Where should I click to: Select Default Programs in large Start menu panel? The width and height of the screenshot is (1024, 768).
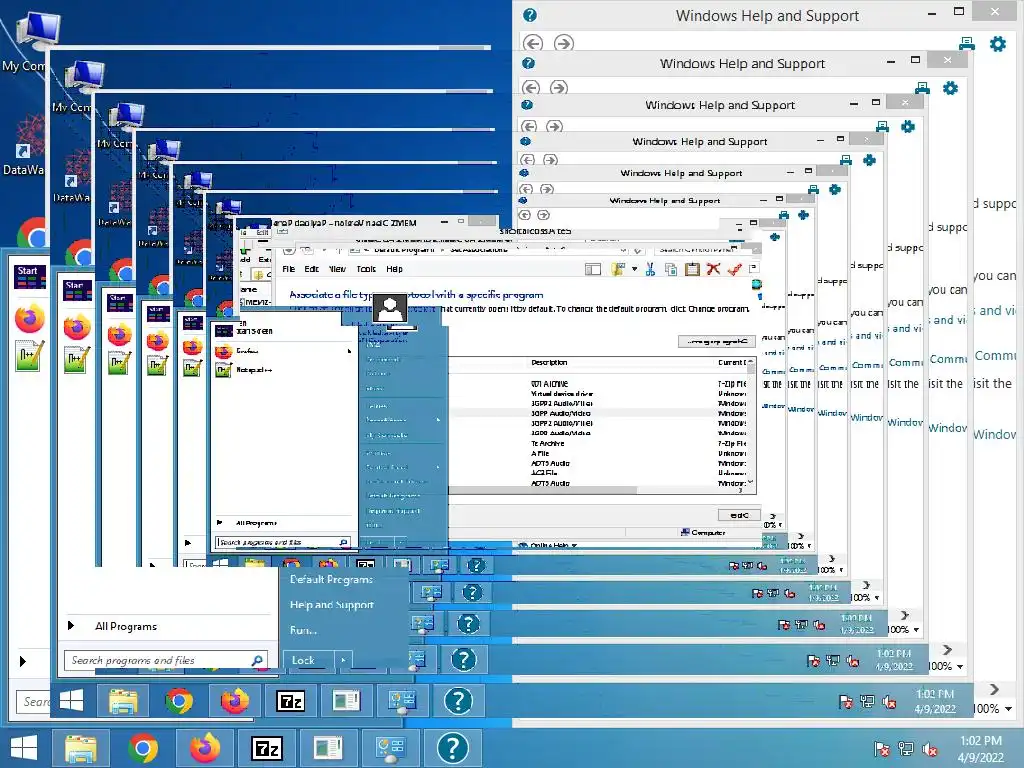[x=331, y=579]
